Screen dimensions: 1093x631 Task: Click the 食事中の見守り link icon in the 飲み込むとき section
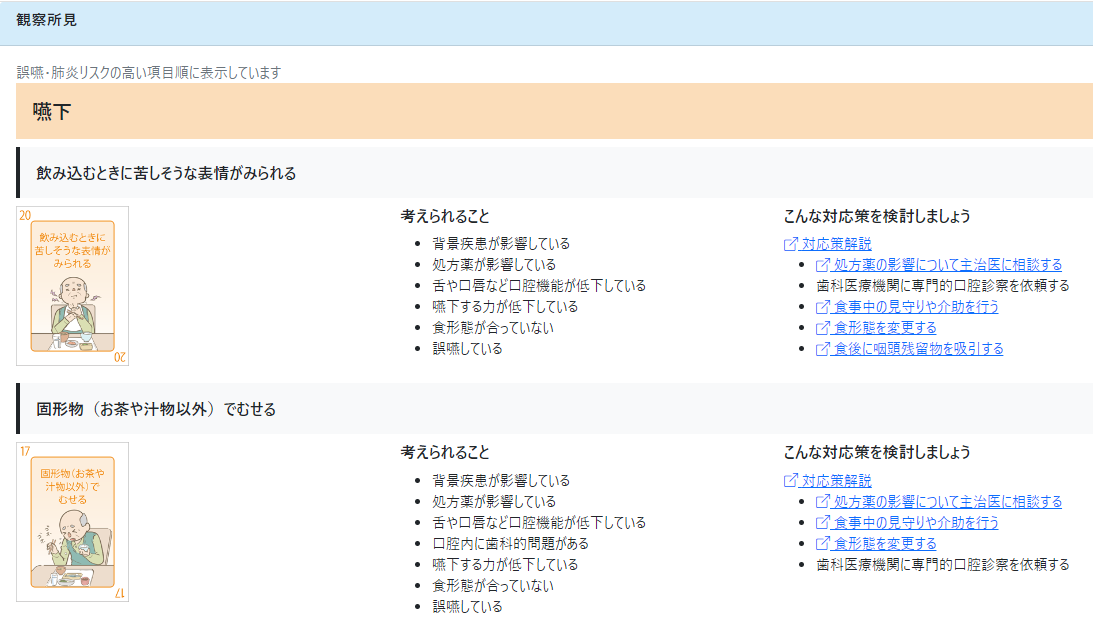[x=823, y=307]
